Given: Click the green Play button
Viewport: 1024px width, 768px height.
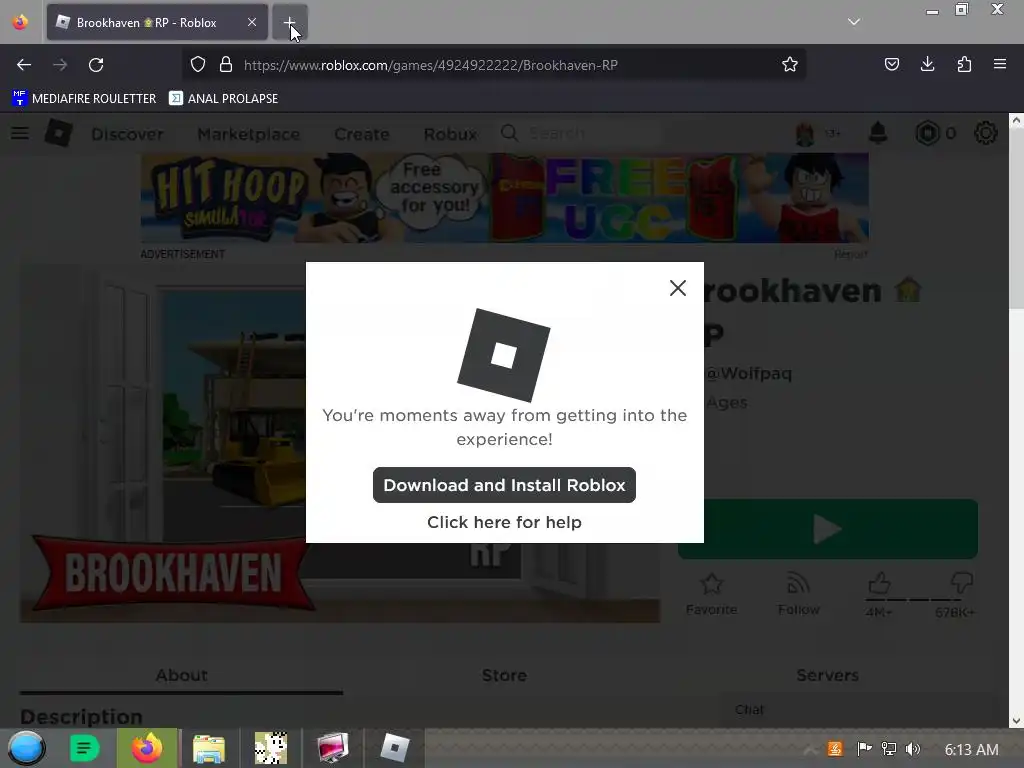Looking at the screenshot, I should coord(827,529).
